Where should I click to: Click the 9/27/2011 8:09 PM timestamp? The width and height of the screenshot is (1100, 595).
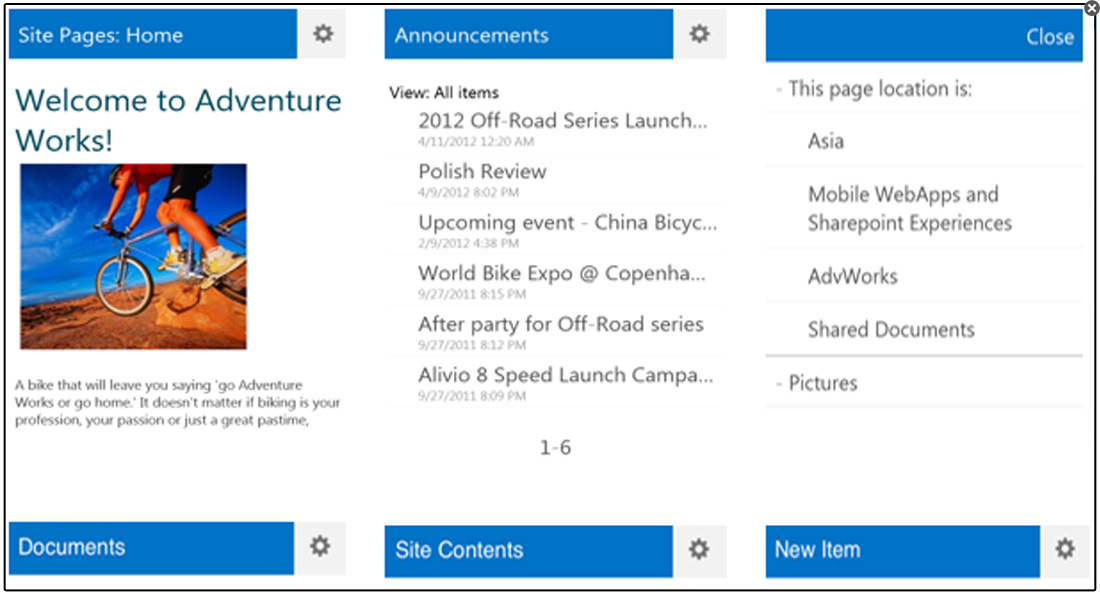[x=471, y=396]
